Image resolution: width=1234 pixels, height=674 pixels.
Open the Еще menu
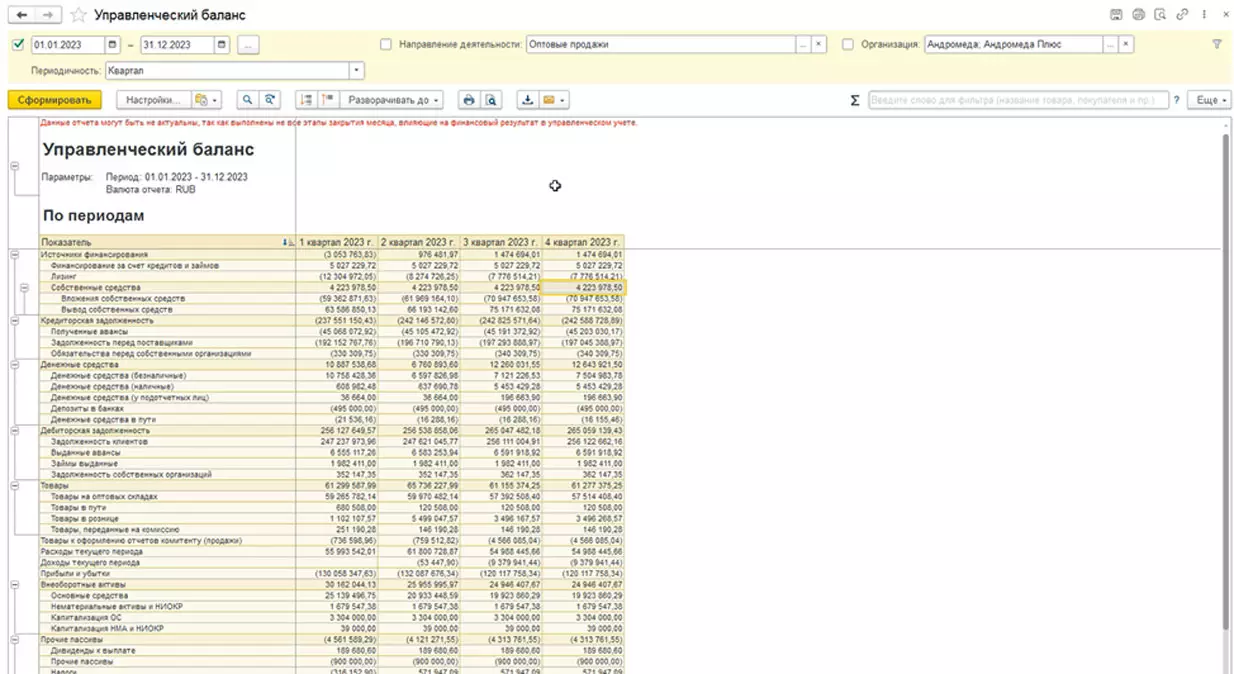point(1209,100)
